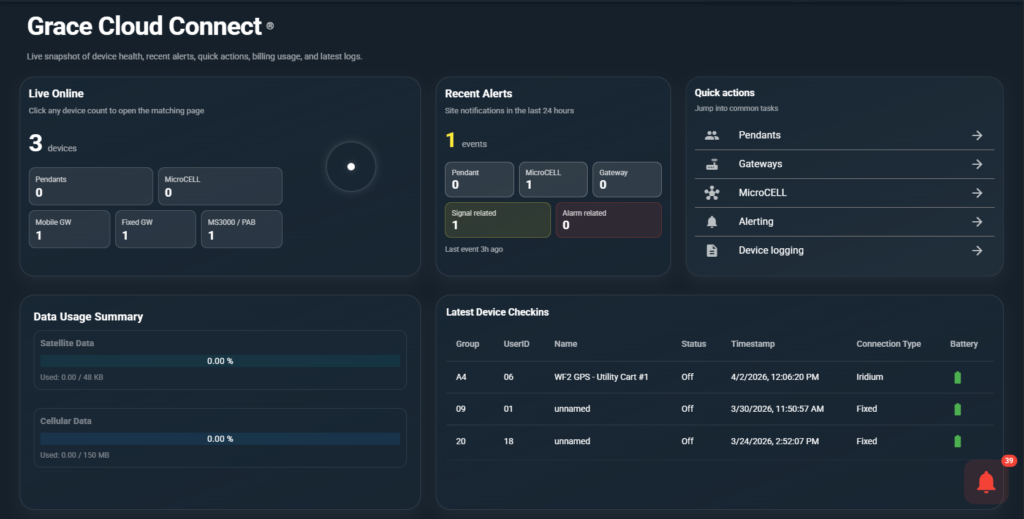
Task: Open the Mobile GW device count card
Action: tap(69, 229)
